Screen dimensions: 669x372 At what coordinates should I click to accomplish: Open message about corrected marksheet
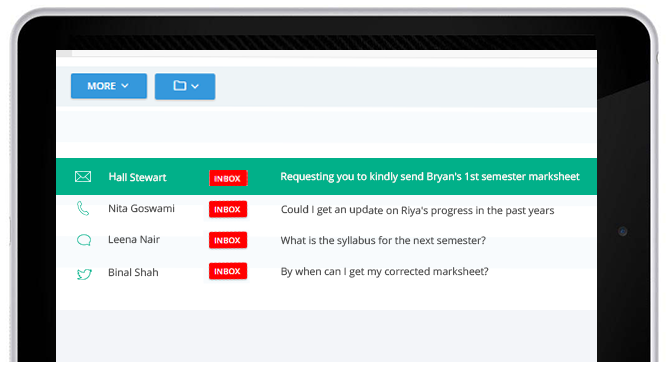click(x=384, y=271)
